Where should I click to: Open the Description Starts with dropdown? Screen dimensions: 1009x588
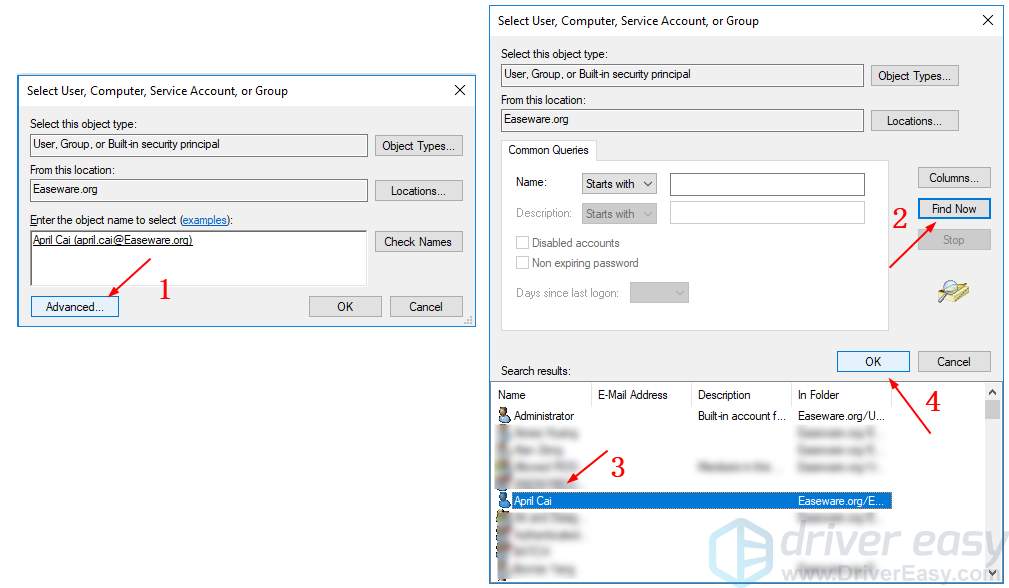click(x=618, y=213)
